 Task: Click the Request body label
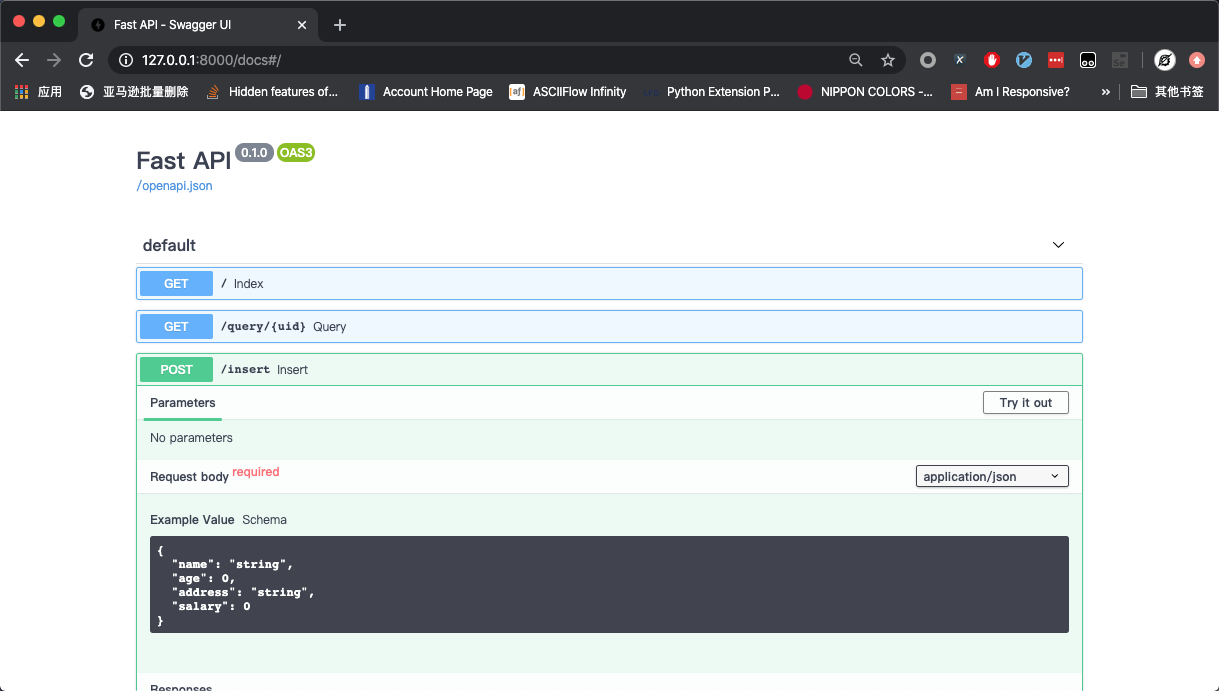pyautogui.click(x=189, y=477)
